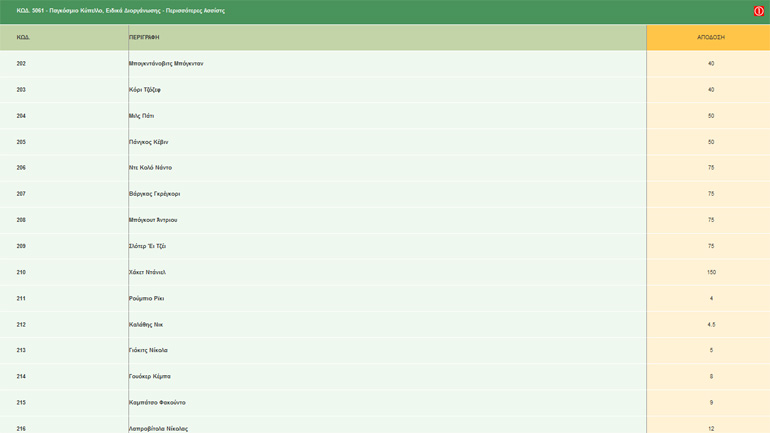Click the ΑΠΟΔΟΣΗ column header
This screenshot has width=770, height=433.
point(710,37)
